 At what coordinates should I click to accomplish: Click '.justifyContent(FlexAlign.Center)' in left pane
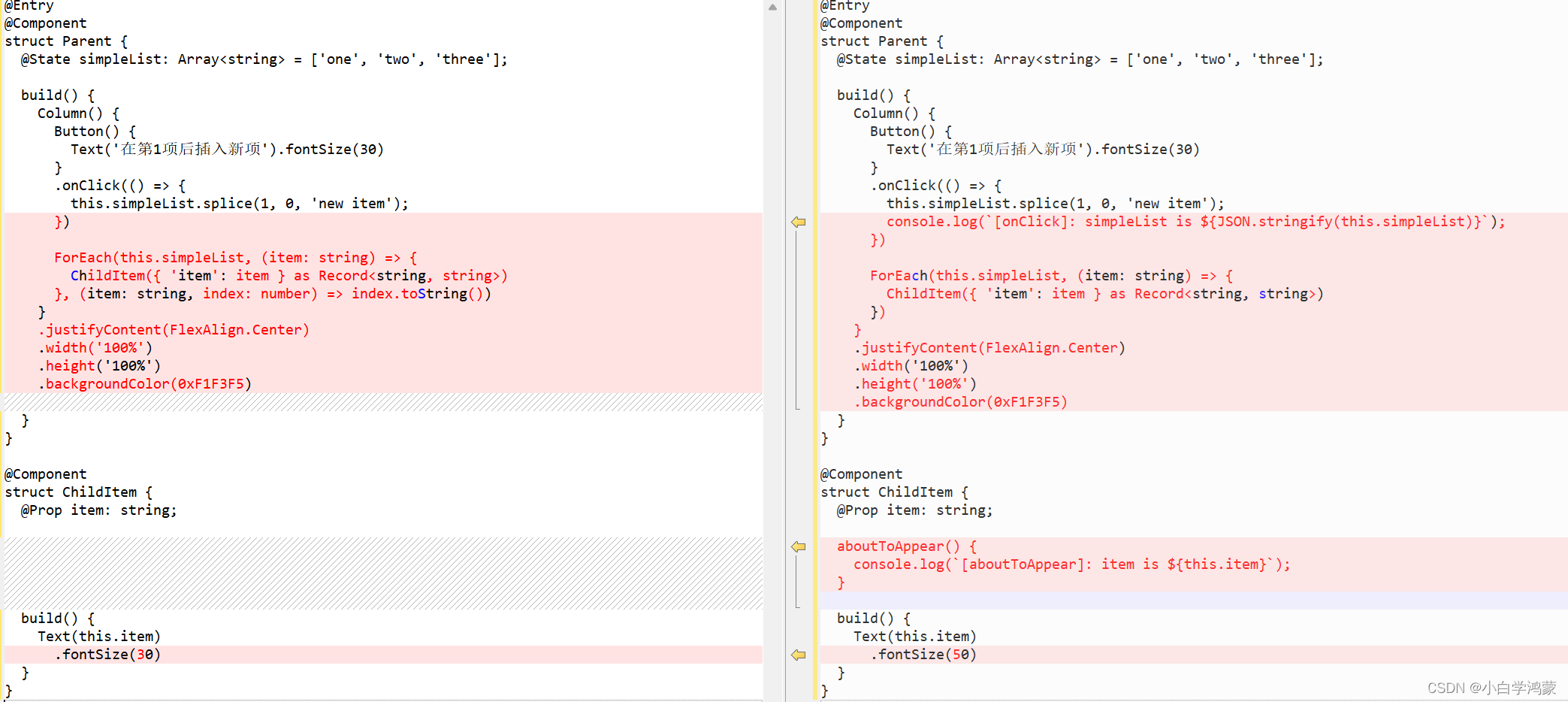(x=174, y=330)
